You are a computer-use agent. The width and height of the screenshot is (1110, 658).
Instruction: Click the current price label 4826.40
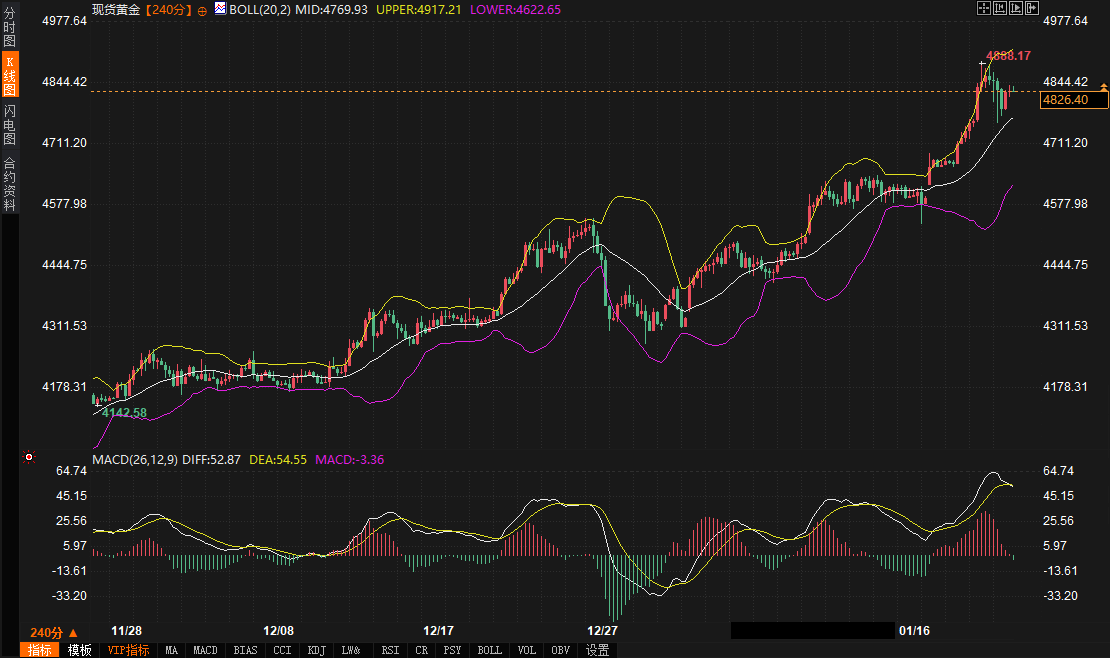tap(1072, 100)
